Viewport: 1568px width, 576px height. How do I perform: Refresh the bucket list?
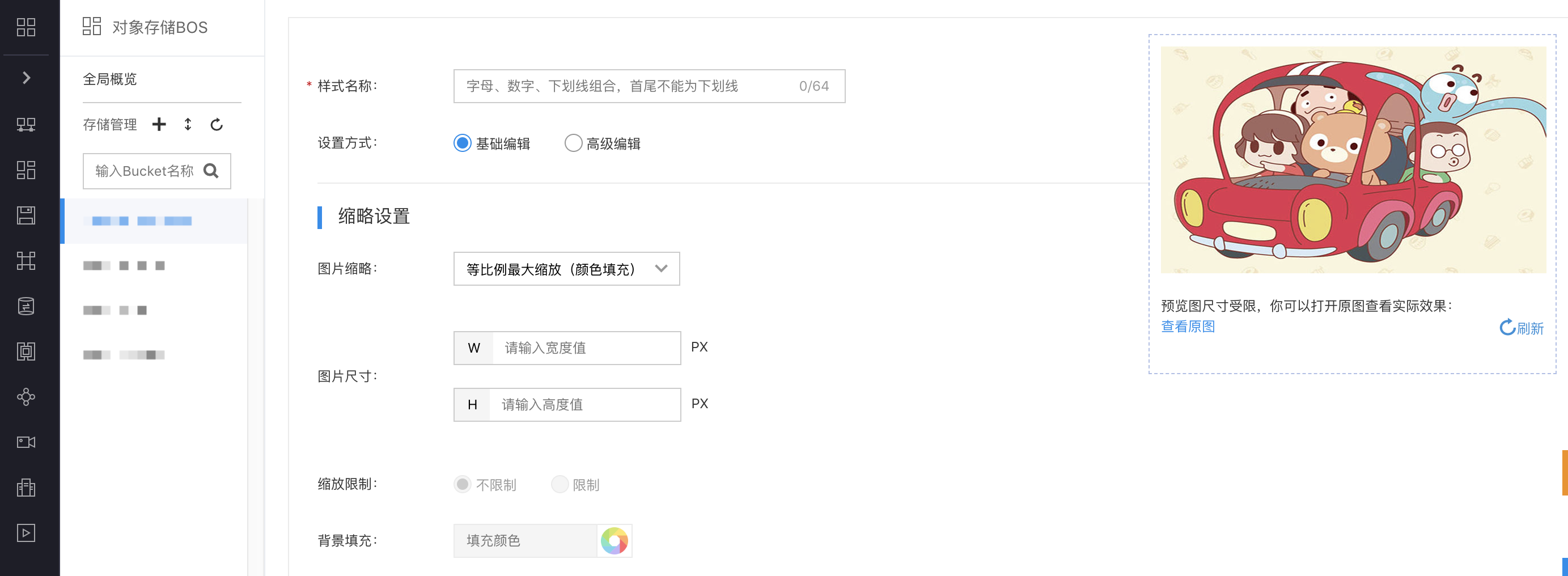point(217,125)
